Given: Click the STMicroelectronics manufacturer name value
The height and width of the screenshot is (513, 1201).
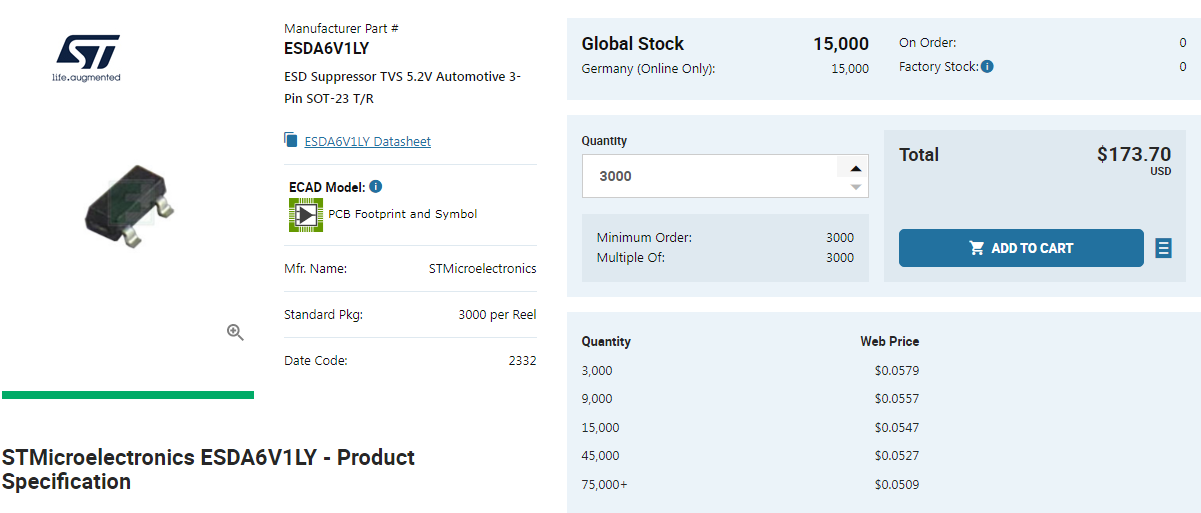Looking at the screenshot, I should coord(482,269).
